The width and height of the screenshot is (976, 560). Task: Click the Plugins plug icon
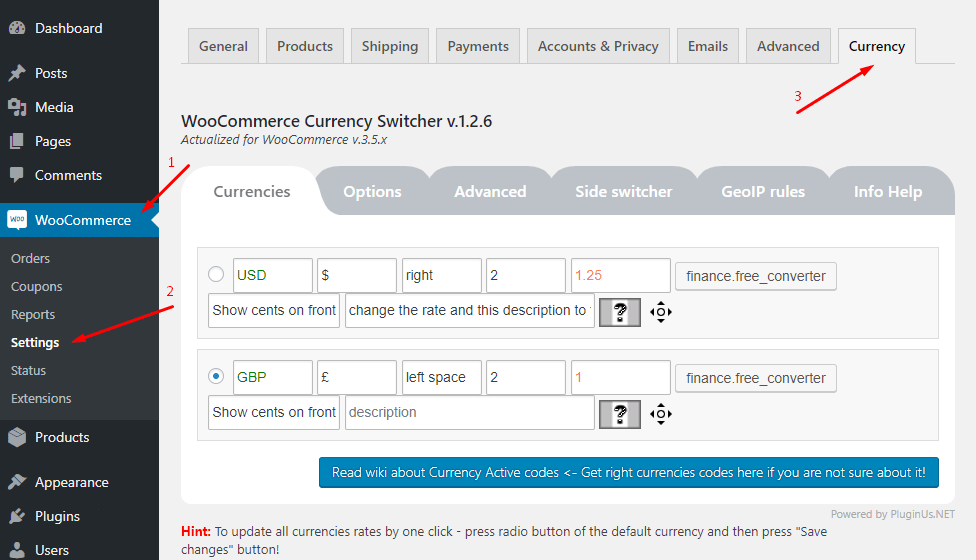coord(17,516)
